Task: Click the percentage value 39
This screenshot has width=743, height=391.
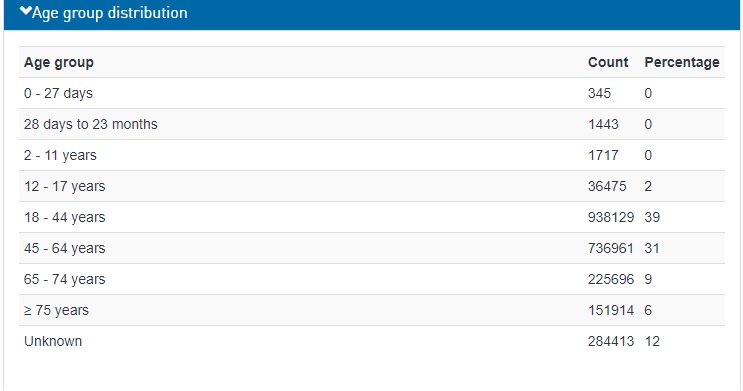Action: tap(652, 217)
